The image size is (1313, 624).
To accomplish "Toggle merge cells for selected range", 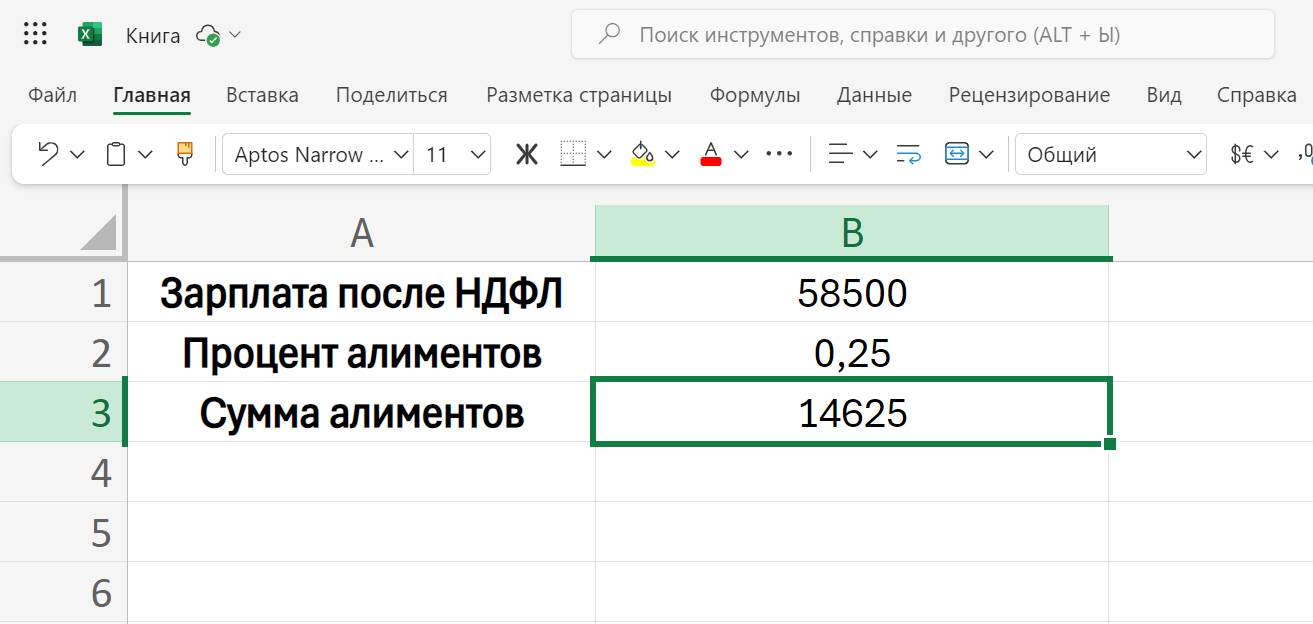I will point(957,153).
